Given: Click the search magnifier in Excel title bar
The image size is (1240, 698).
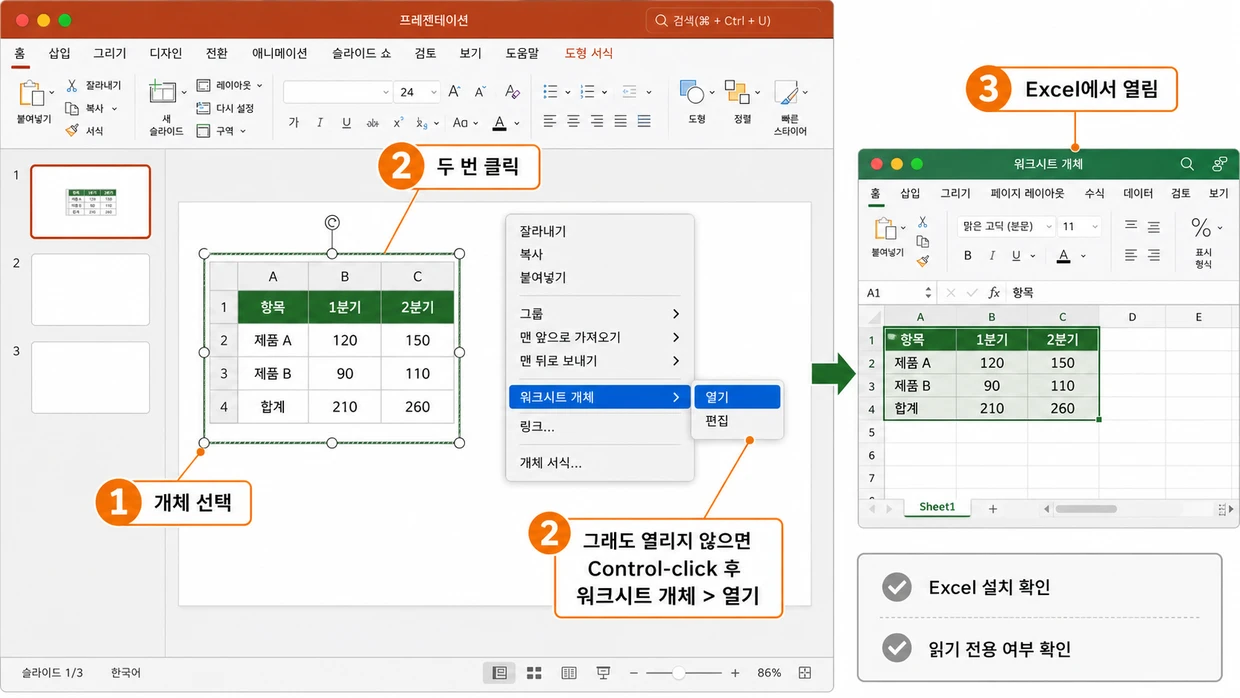Looking at the screenshot, I should (x=1187, y=164).
